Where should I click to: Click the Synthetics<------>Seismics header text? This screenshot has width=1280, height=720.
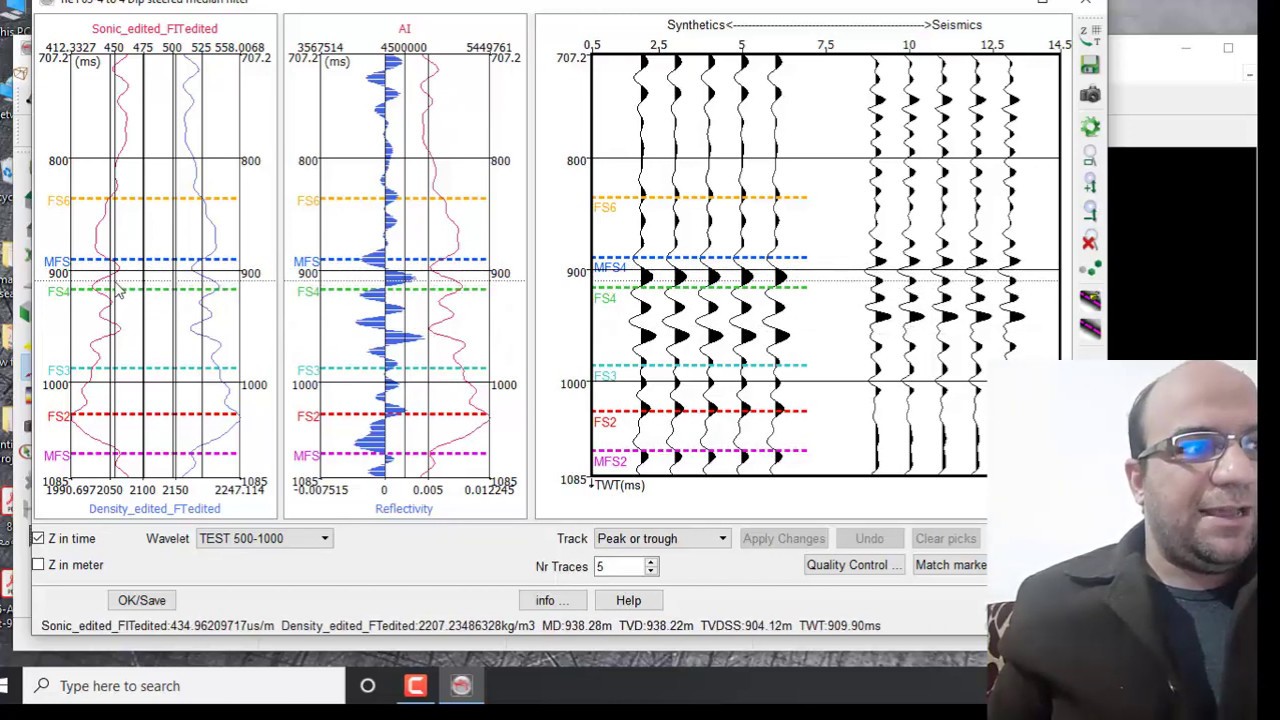coord(824,25)
